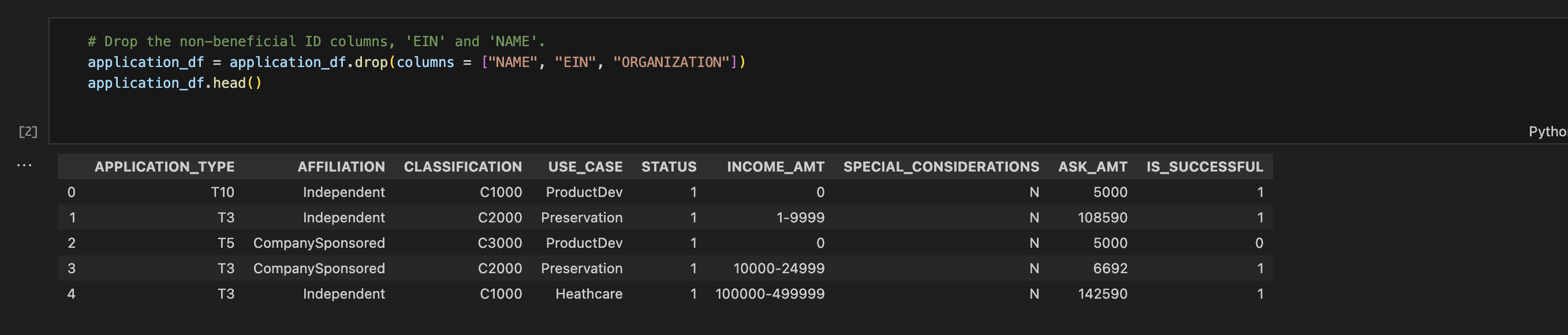This screenshot has height=335, width=1568.
Task: Select the STATUS column header
Action: point(669,167)
